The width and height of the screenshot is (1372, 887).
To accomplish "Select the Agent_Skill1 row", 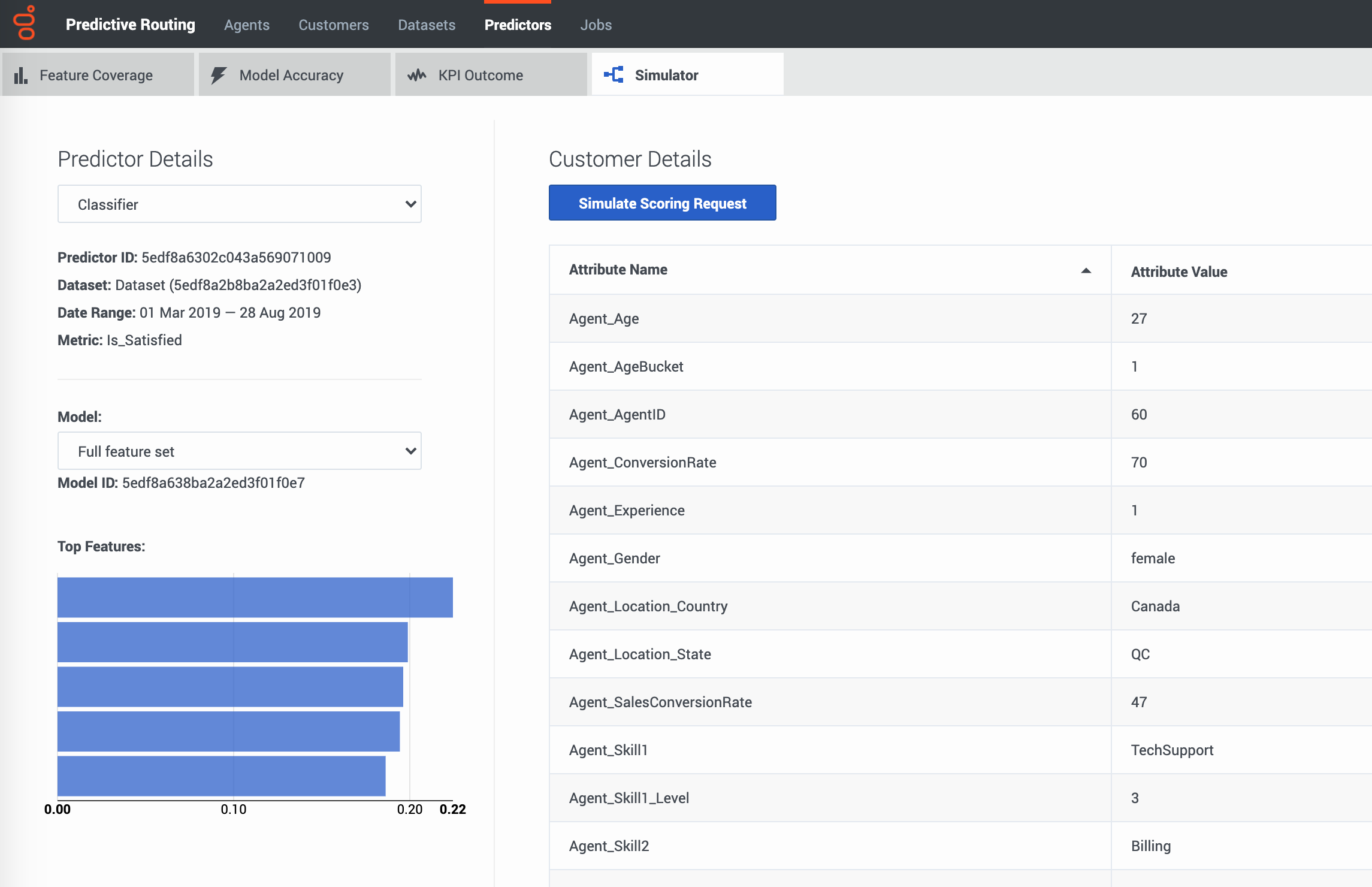I will [x=960, y=750].
